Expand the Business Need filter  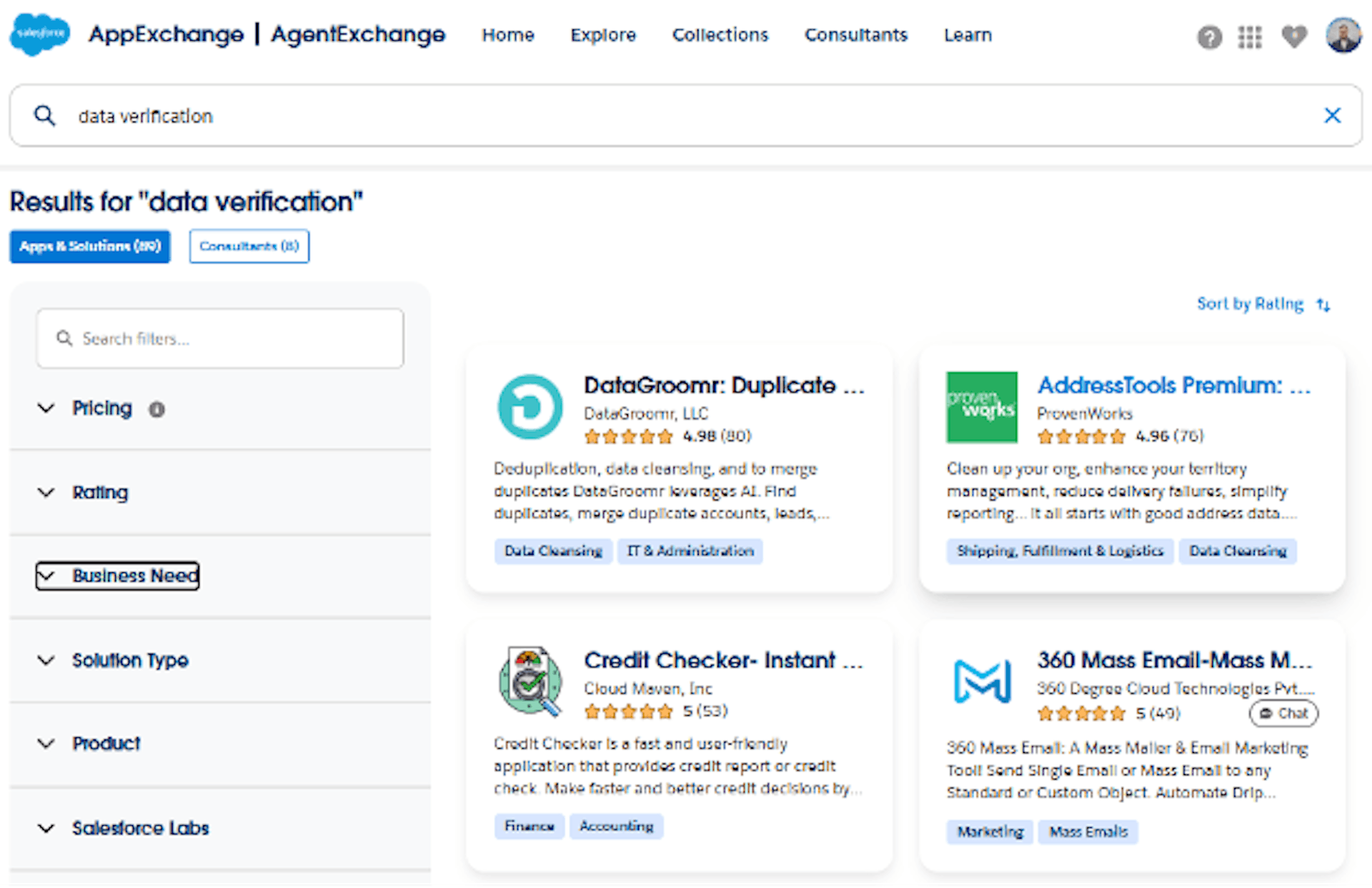117,576
